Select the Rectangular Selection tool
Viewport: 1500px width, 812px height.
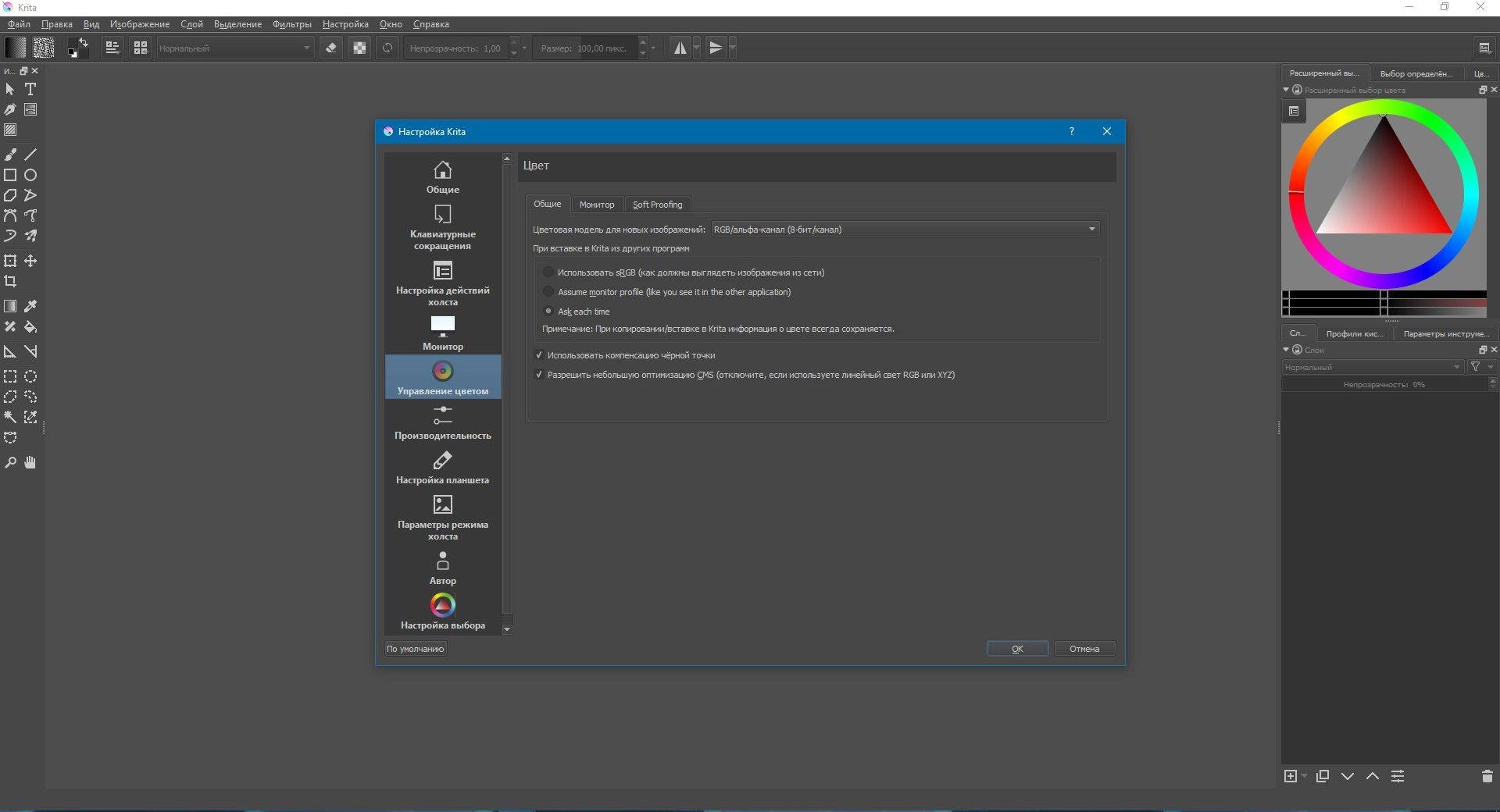(x=10, y=376)
